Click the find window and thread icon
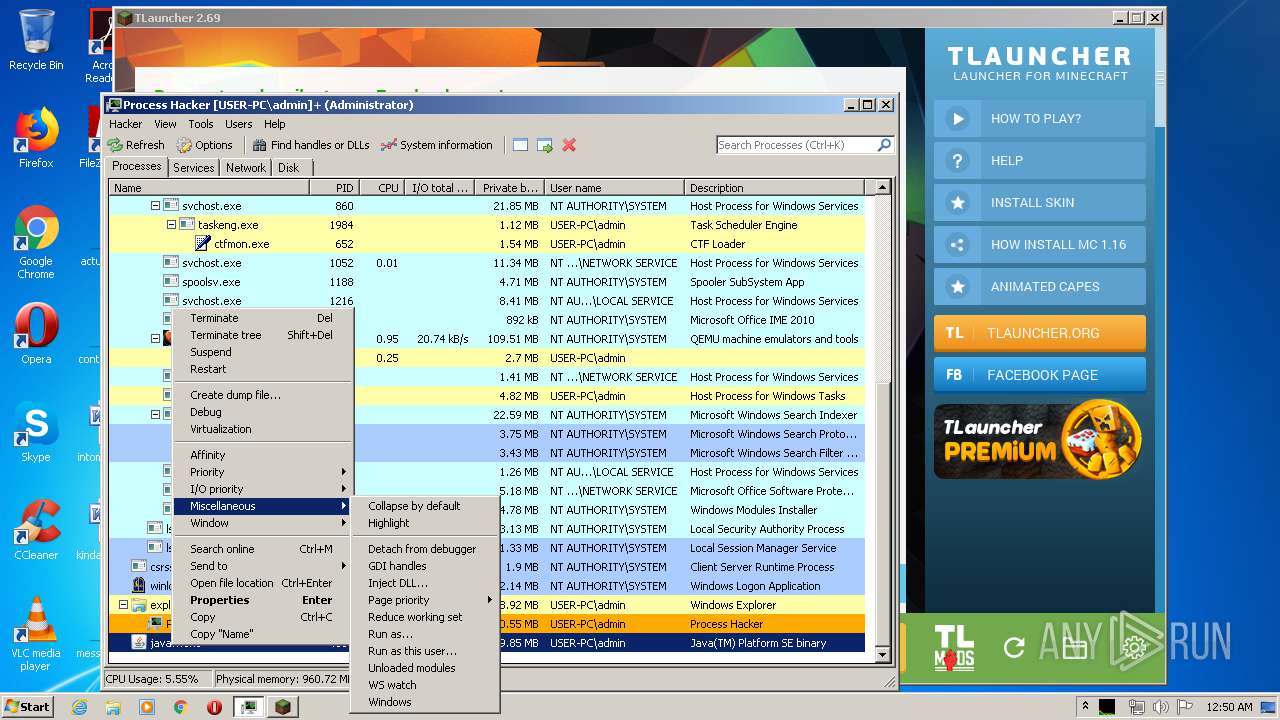This screenshot has height=720, width=1280. [x=544, y=145]
